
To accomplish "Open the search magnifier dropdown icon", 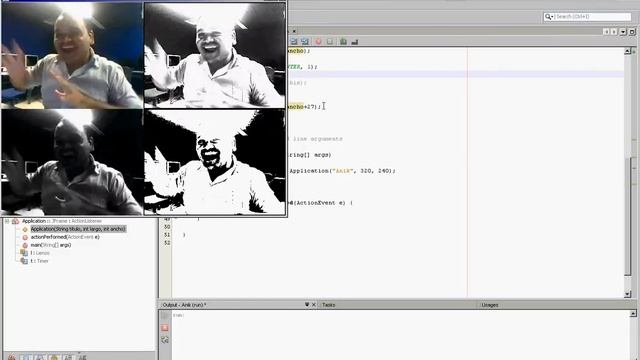I will click(549, 17).
